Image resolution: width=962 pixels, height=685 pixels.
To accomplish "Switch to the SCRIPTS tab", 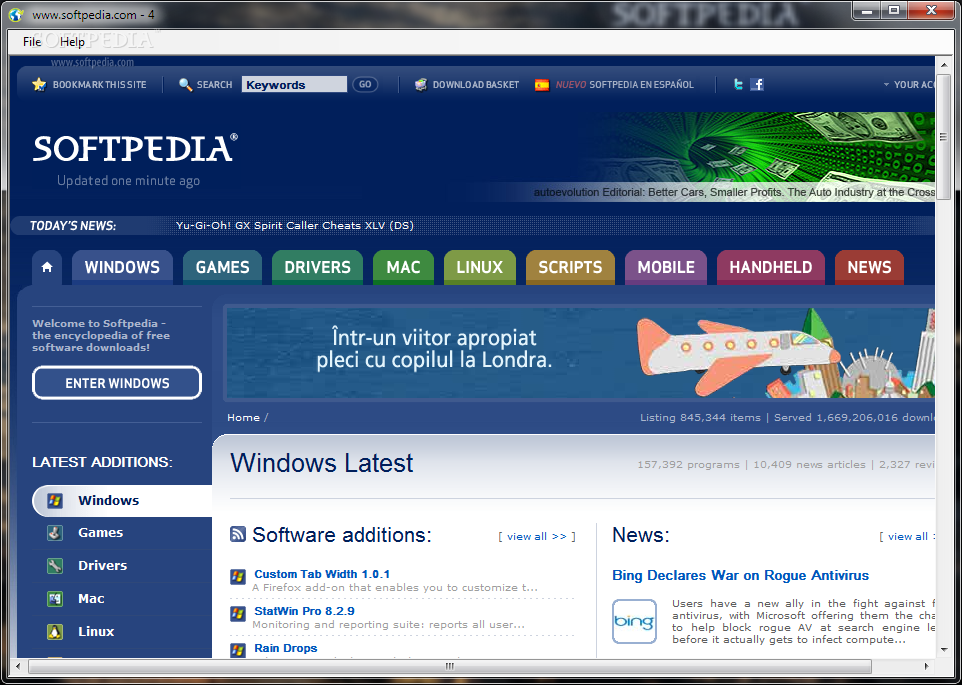I will point(571,267).
